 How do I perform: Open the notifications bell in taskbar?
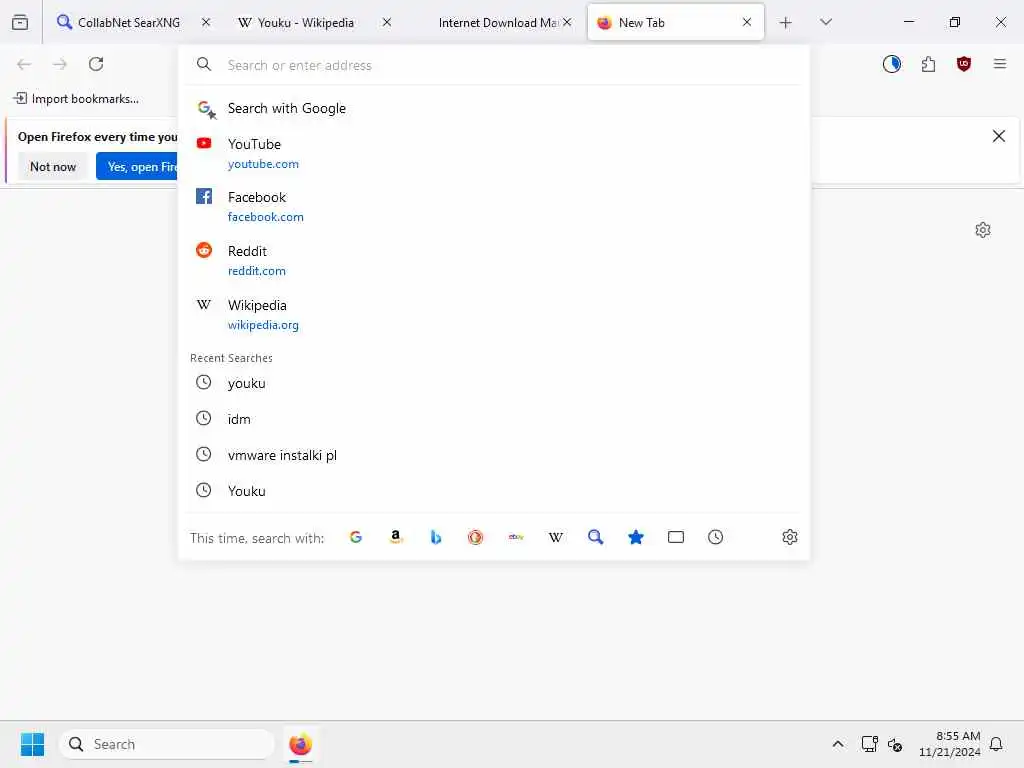pos(996,744)
